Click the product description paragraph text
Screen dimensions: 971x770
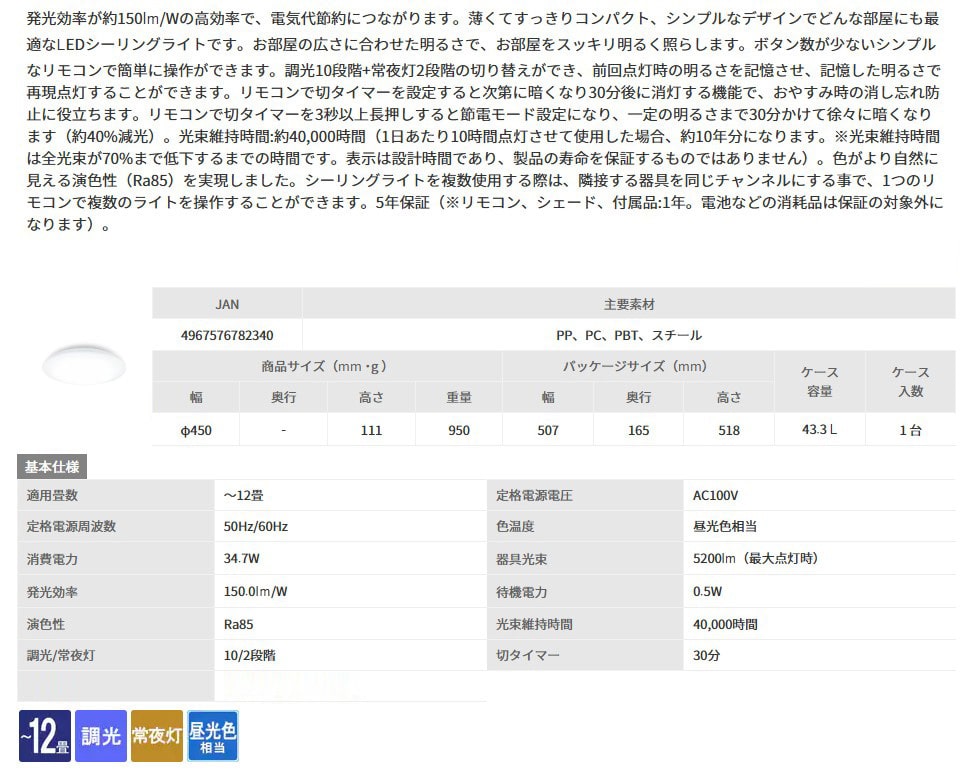480,120
